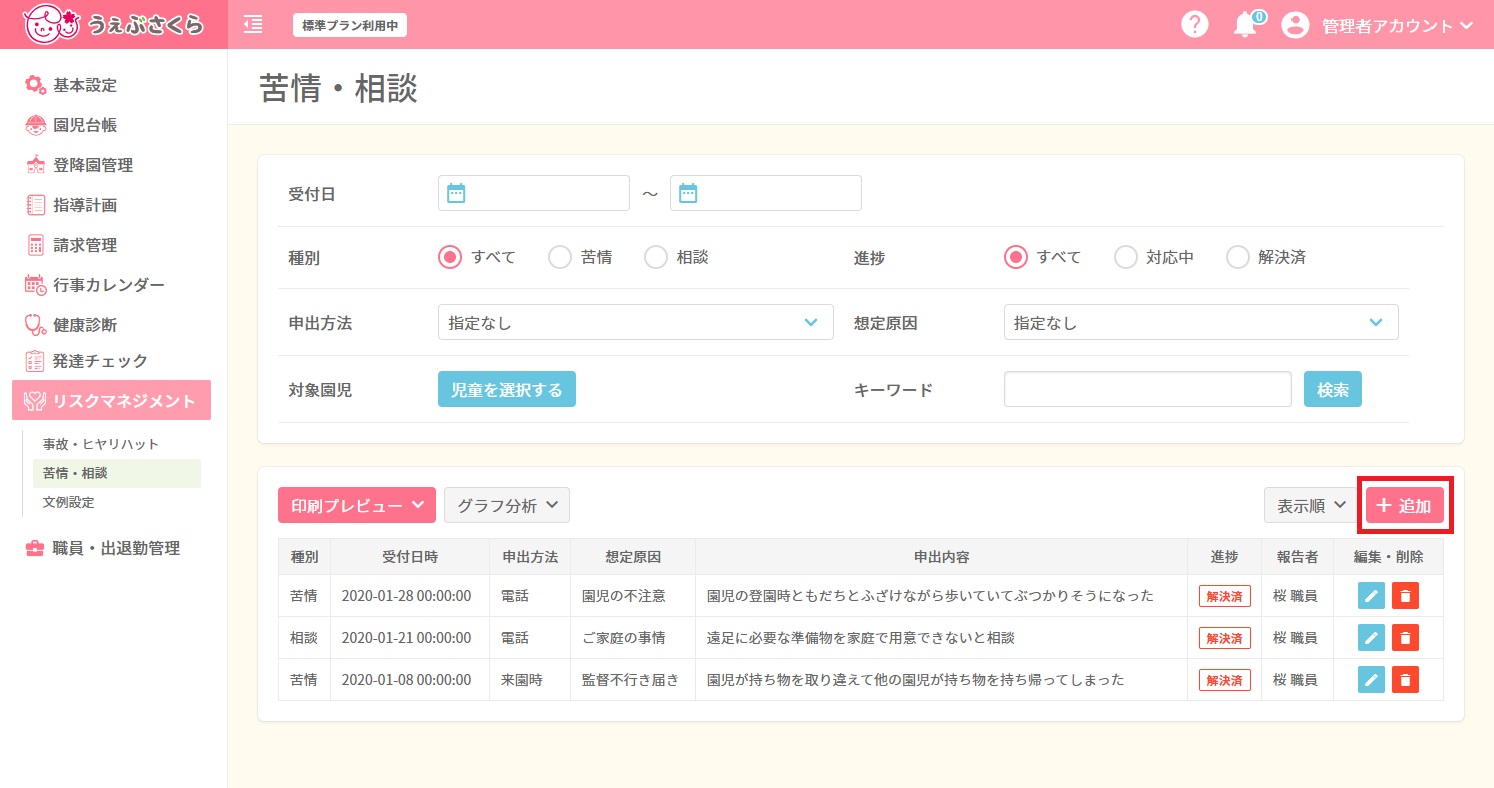Collapse the sidebar with the menu toggle icon
The height and width of the screenshot is (788, 1494).
click(x=254, y=24)
